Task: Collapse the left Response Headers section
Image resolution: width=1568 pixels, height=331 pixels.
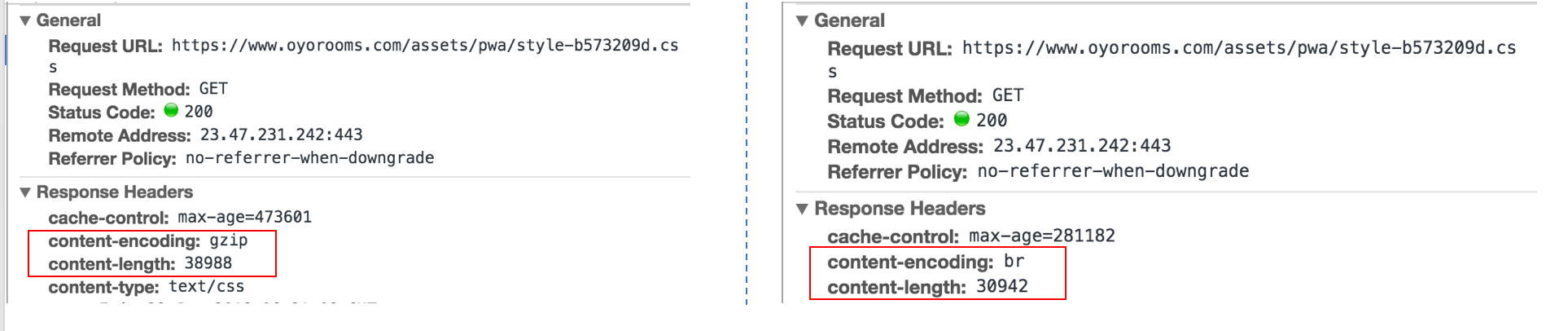Action: 25,192
